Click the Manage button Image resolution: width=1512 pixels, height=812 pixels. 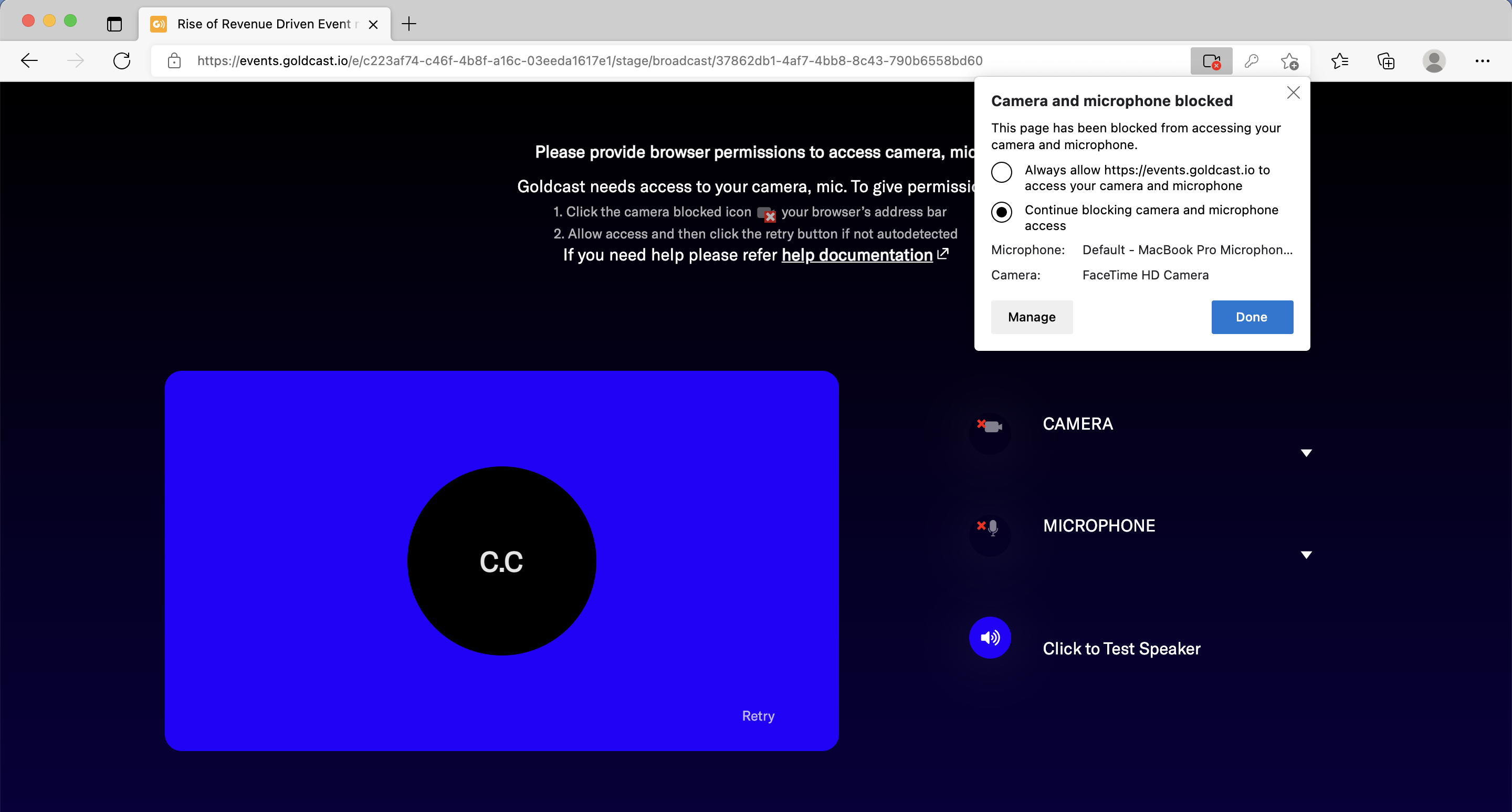tap(1031, 318)
